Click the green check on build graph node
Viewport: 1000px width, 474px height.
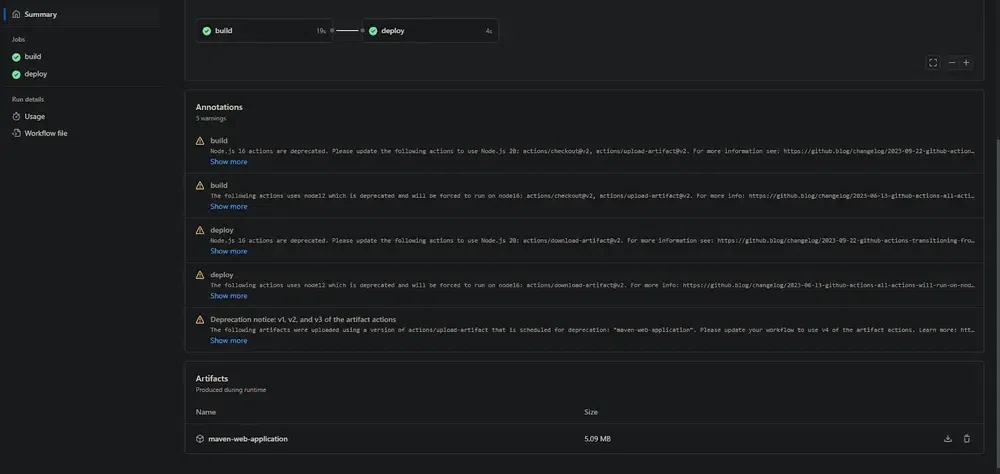(x=207, y=31)
